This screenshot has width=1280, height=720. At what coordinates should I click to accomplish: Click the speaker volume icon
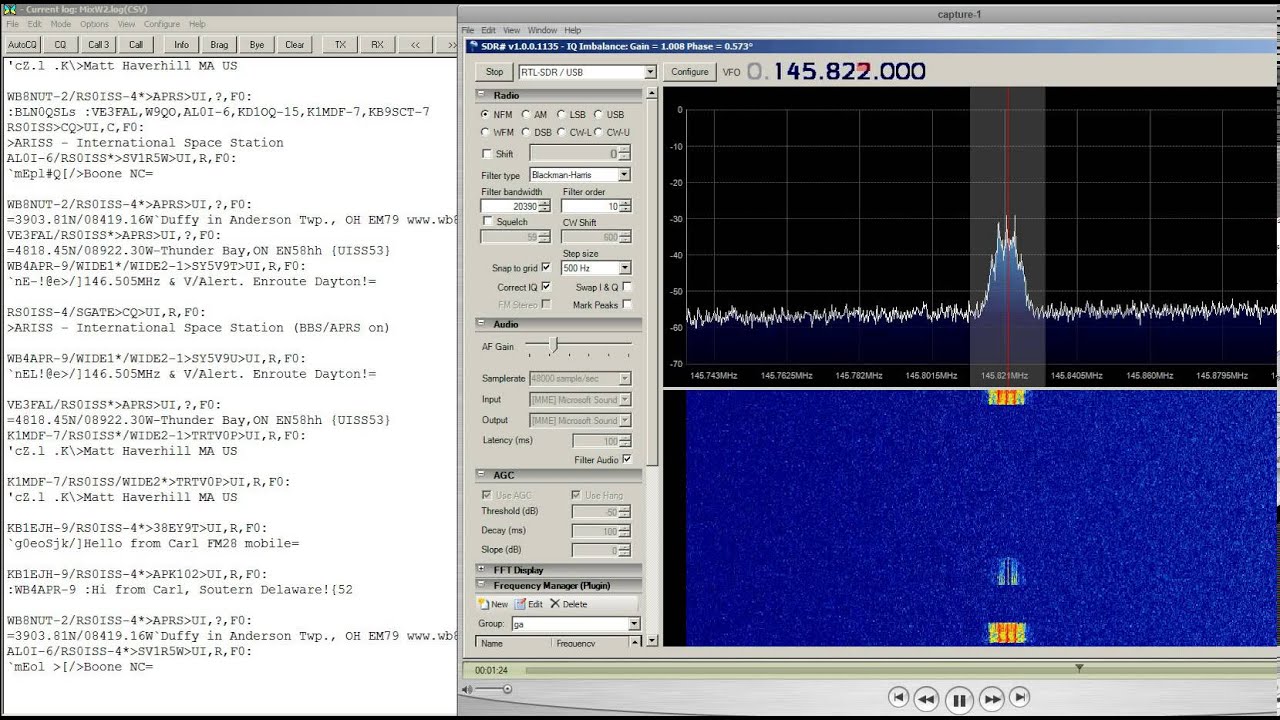(x=466, y=689)
